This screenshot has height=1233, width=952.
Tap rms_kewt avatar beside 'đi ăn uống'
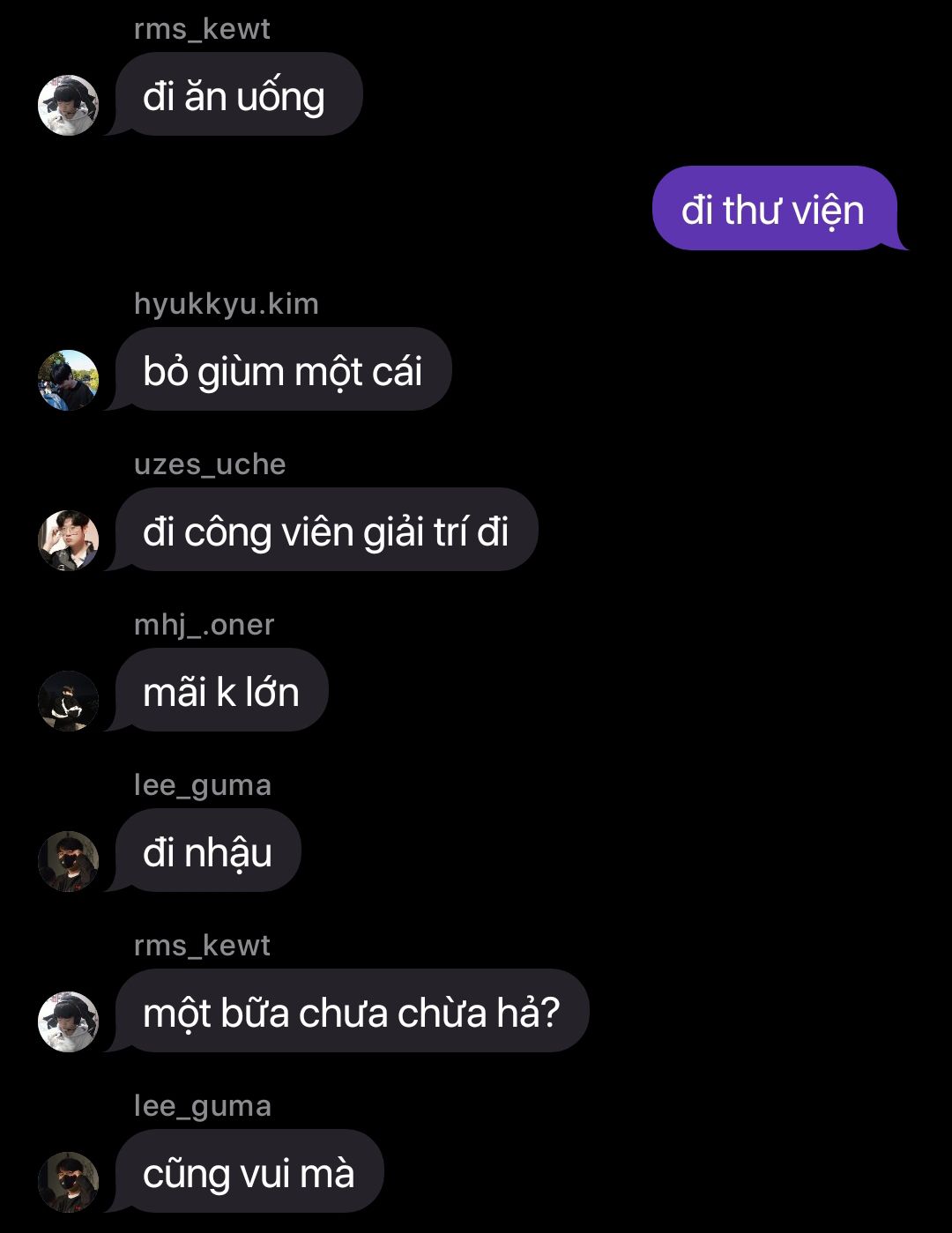(68, 105)
